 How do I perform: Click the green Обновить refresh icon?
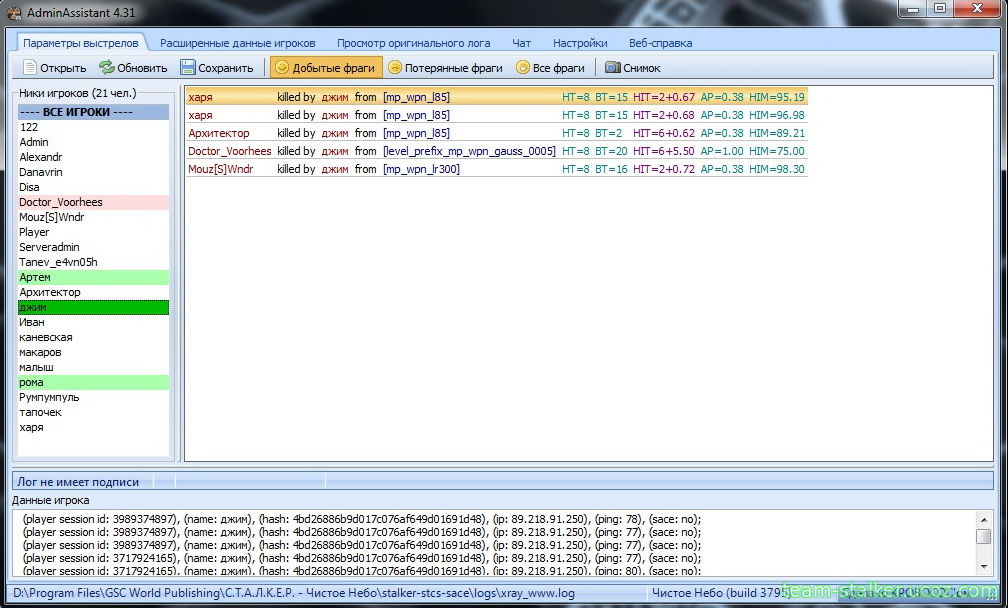106,67
